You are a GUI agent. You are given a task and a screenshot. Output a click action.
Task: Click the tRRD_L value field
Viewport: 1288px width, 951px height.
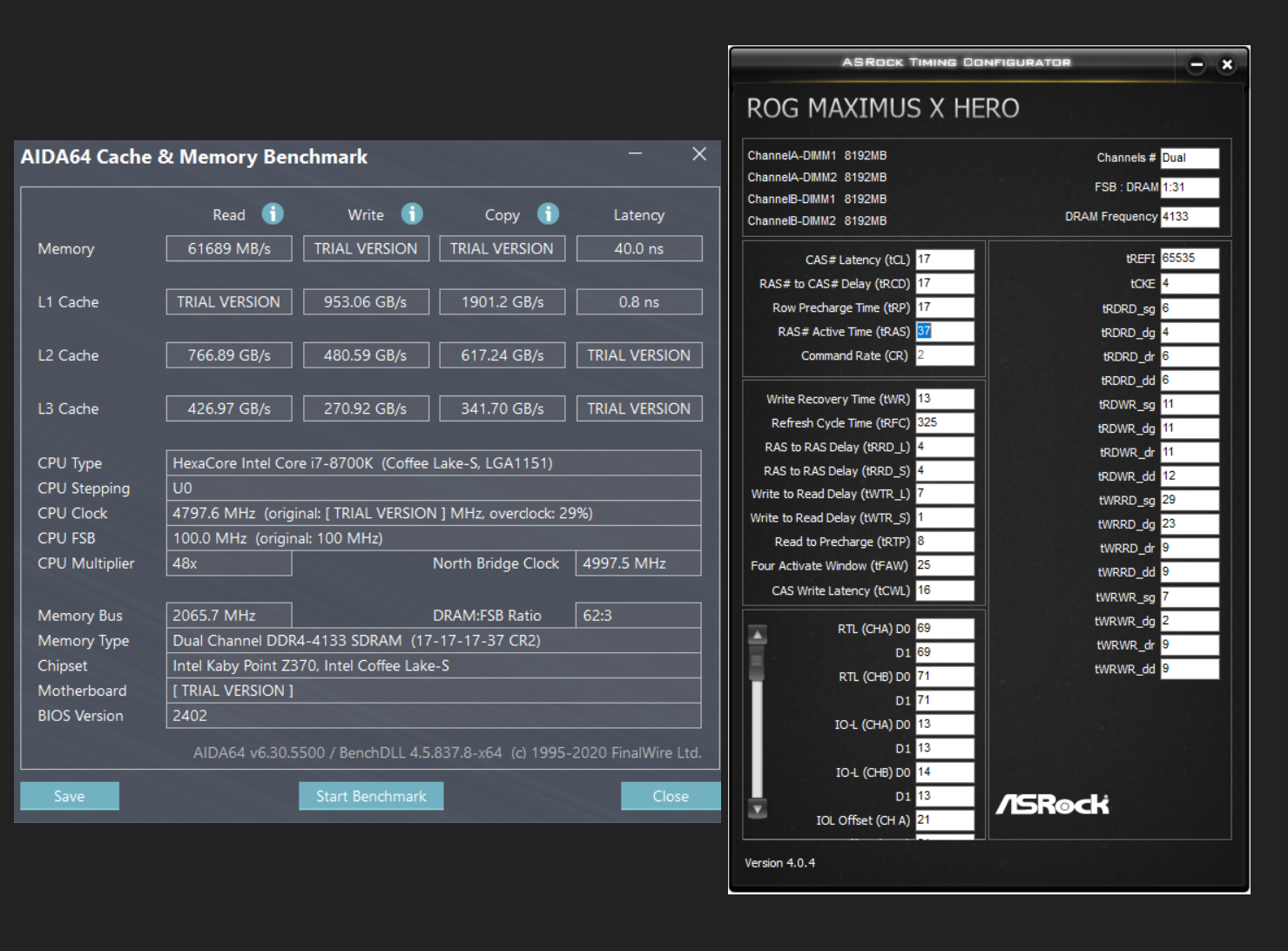coord(945,447)
